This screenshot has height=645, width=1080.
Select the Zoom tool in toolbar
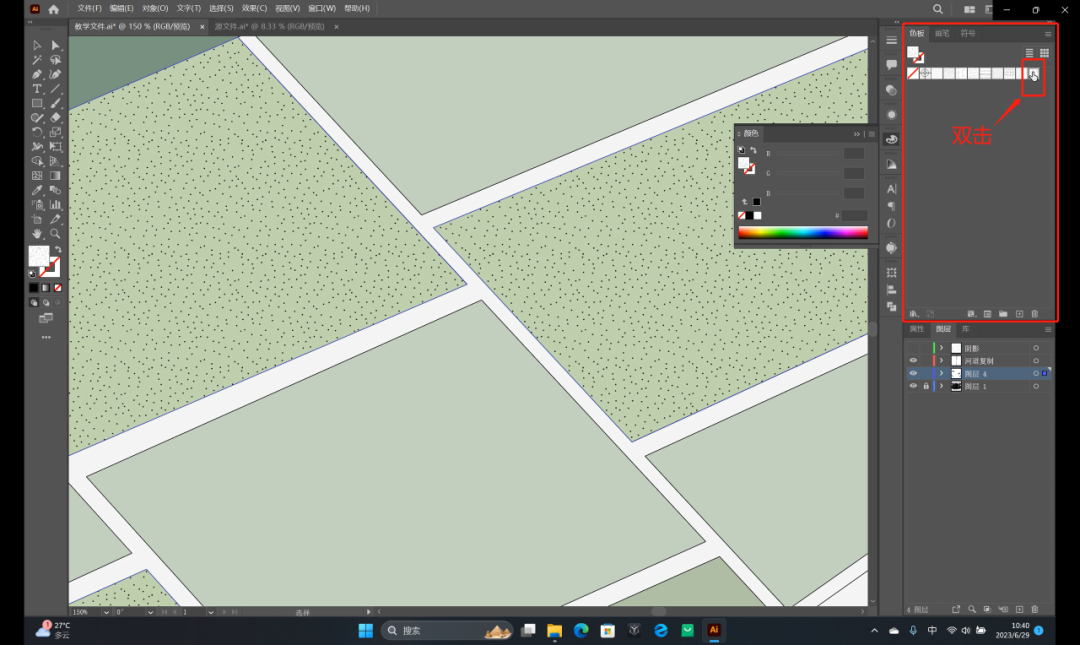[56, 234]
